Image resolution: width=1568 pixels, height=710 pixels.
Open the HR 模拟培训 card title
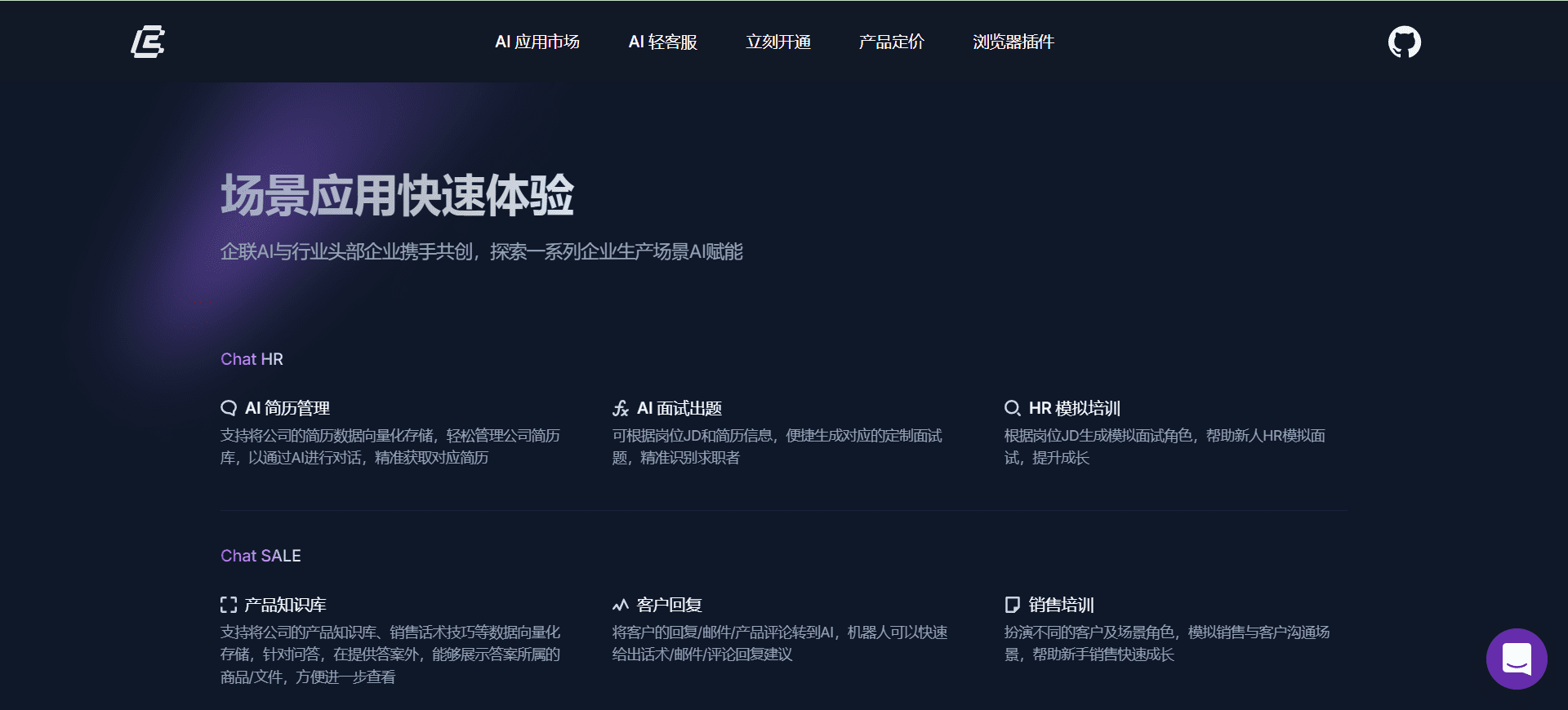[x=1075, y=408]
